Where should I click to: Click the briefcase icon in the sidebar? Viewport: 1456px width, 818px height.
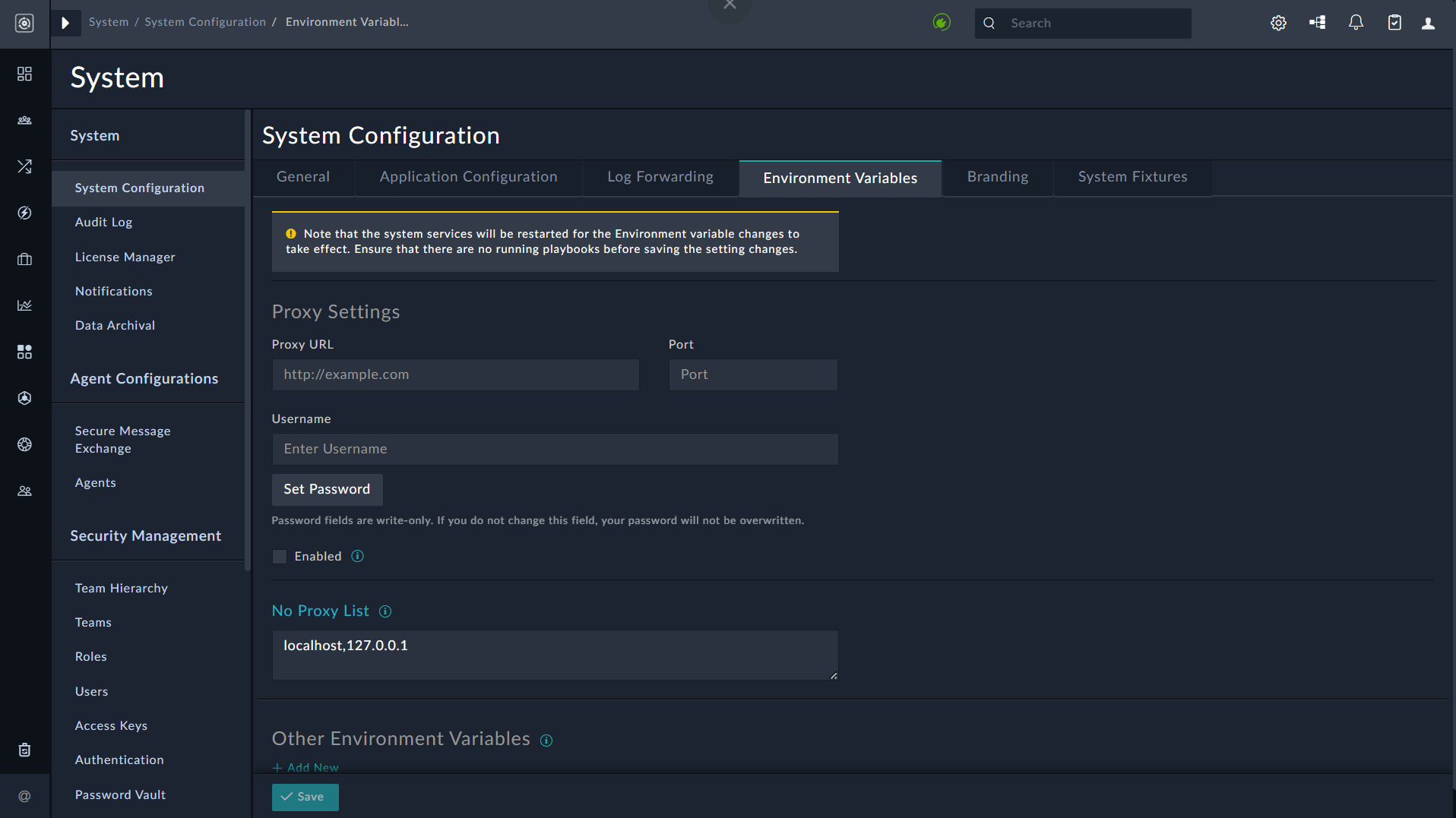click(x=24, y=259)
